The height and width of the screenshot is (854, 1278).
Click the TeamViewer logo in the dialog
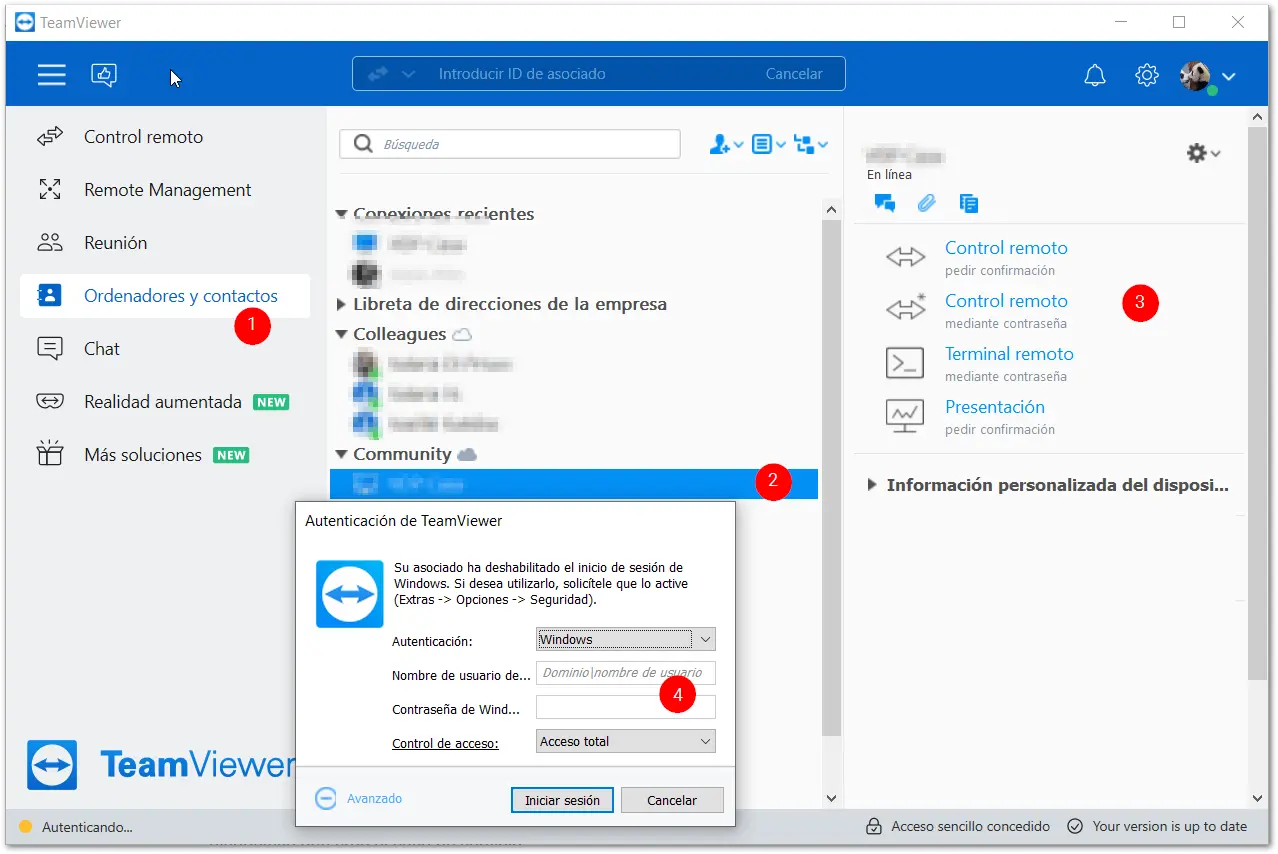coord(350,594)
